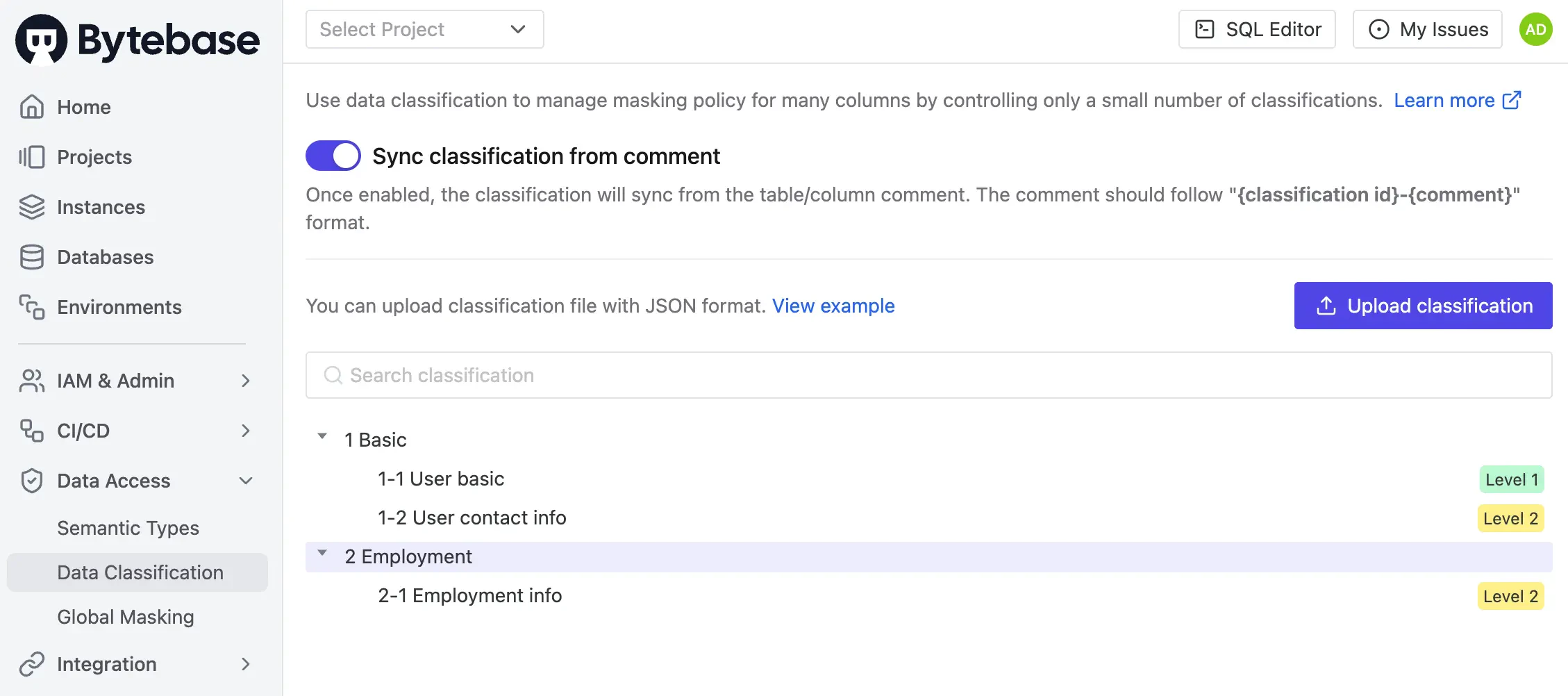Go to Global Masking page
Viewport: 1568px width, 696px height.
pyautogui.click(x=126, y=617)
